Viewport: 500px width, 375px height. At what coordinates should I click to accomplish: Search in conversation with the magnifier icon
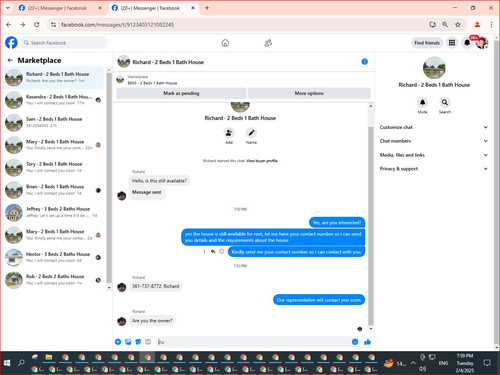(445, 102)
